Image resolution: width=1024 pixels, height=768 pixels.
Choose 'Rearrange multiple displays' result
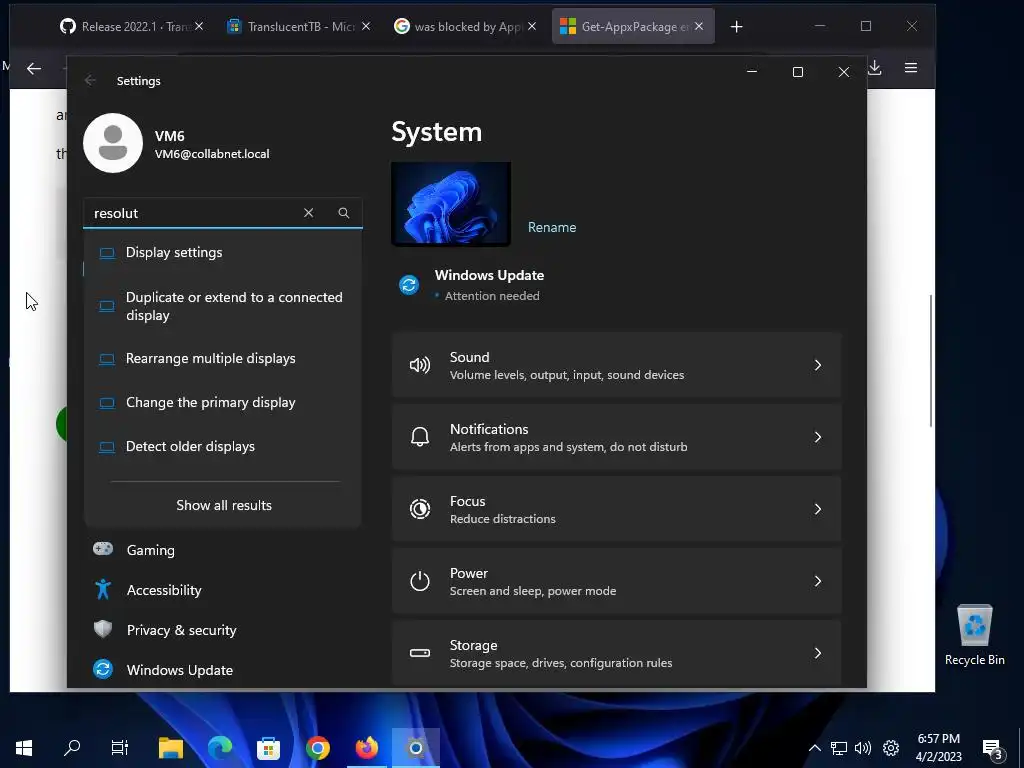point(223,358)
